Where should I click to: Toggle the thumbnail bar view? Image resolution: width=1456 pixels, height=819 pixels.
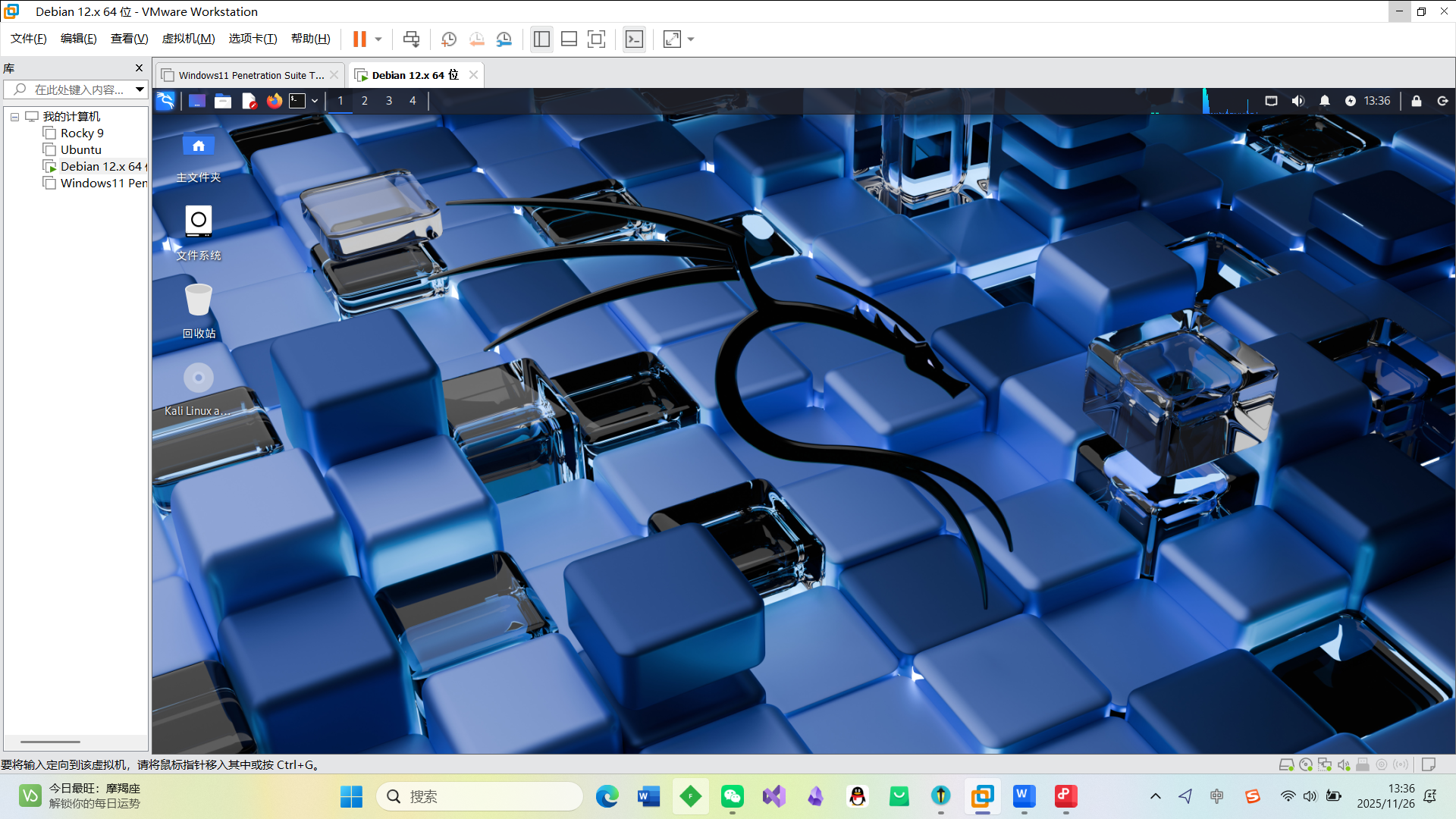569,39
